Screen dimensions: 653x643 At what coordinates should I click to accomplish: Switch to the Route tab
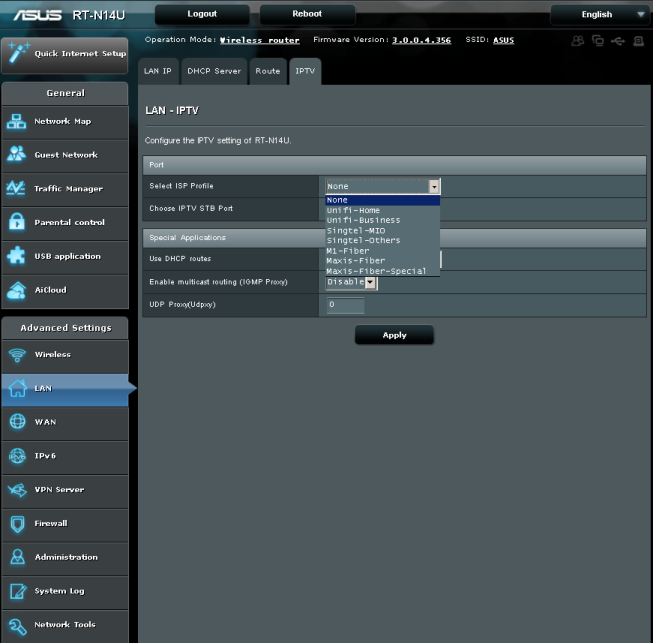click(x=268, y=71)
